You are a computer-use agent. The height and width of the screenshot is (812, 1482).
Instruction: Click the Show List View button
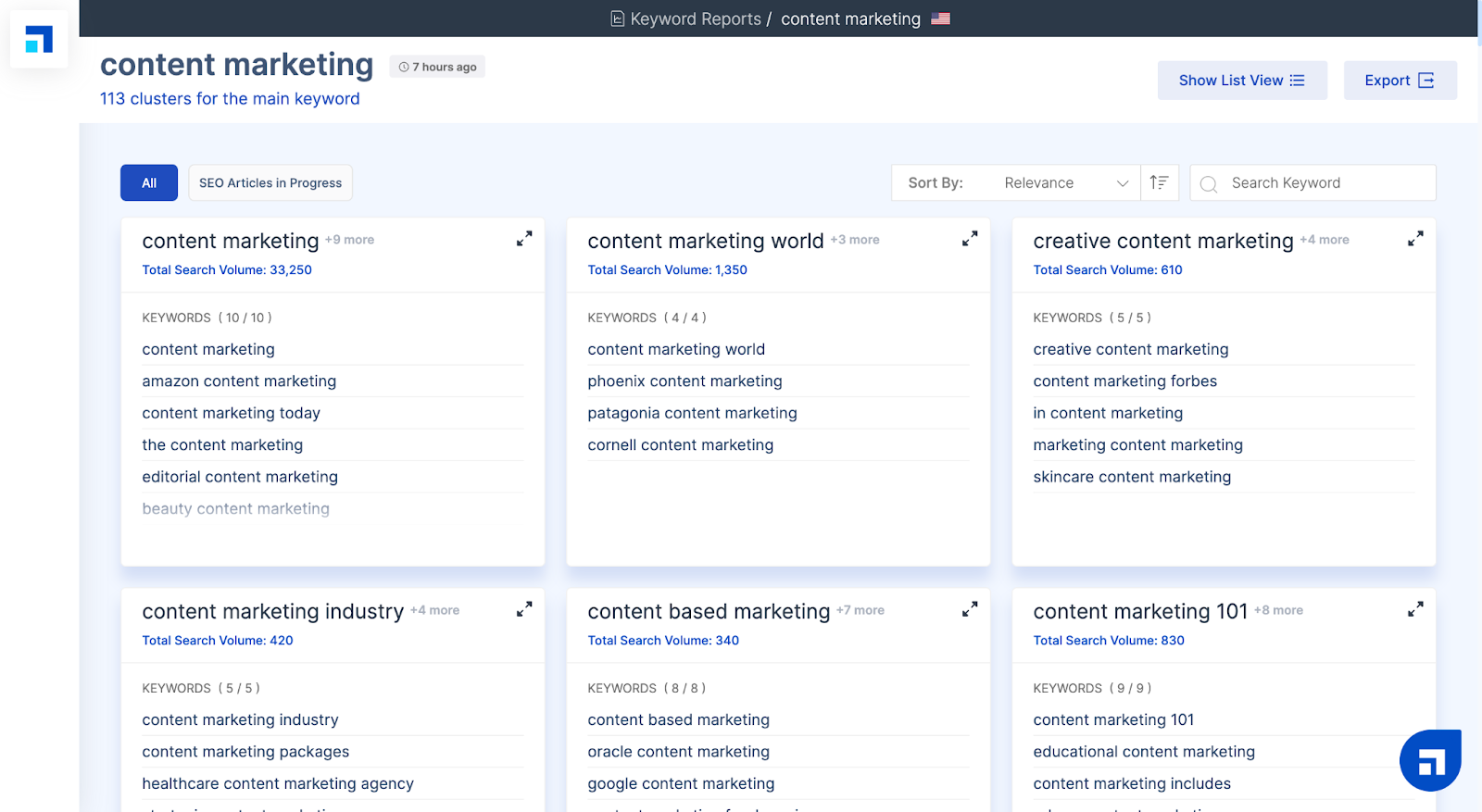coord(1241,81)
